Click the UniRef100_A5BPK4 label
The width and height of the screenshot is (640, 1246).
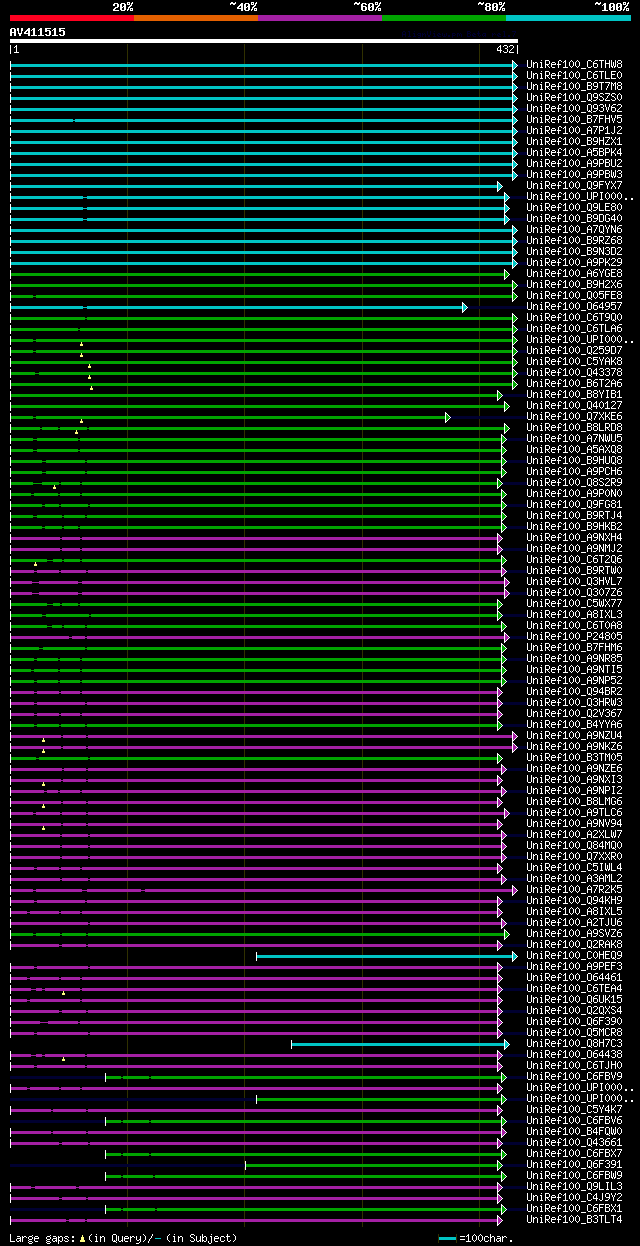[x=574, y=152]
